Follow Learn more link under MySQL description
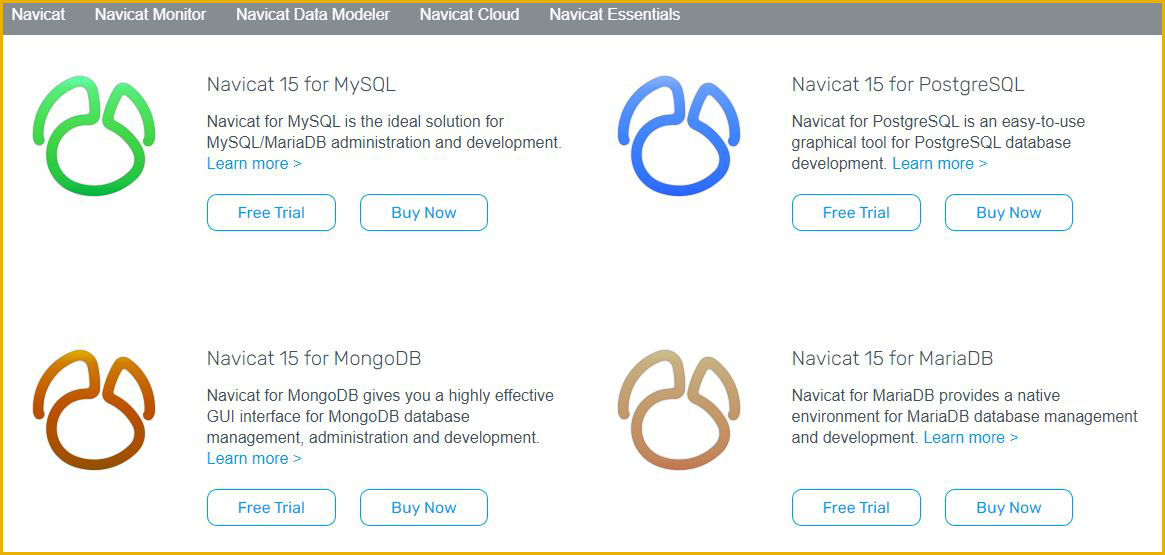 (254, 163)
